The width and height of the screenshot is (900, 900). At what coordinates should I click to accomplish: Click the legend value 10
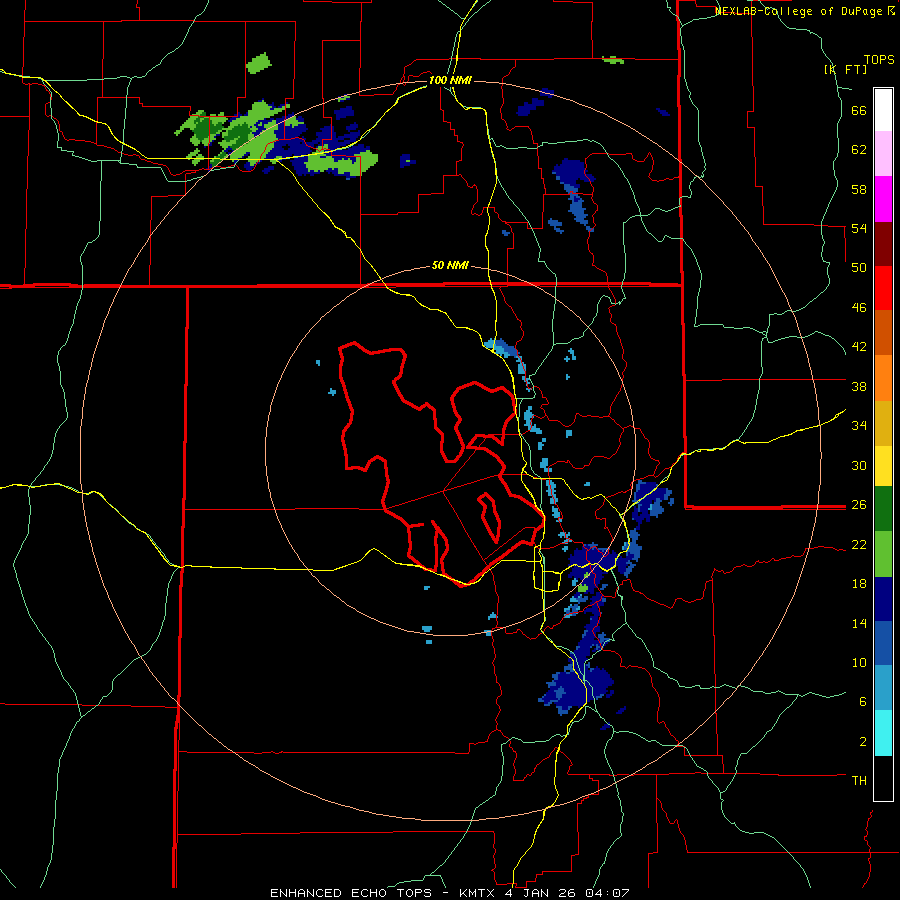pyautogui.click(x=859, y=662)
